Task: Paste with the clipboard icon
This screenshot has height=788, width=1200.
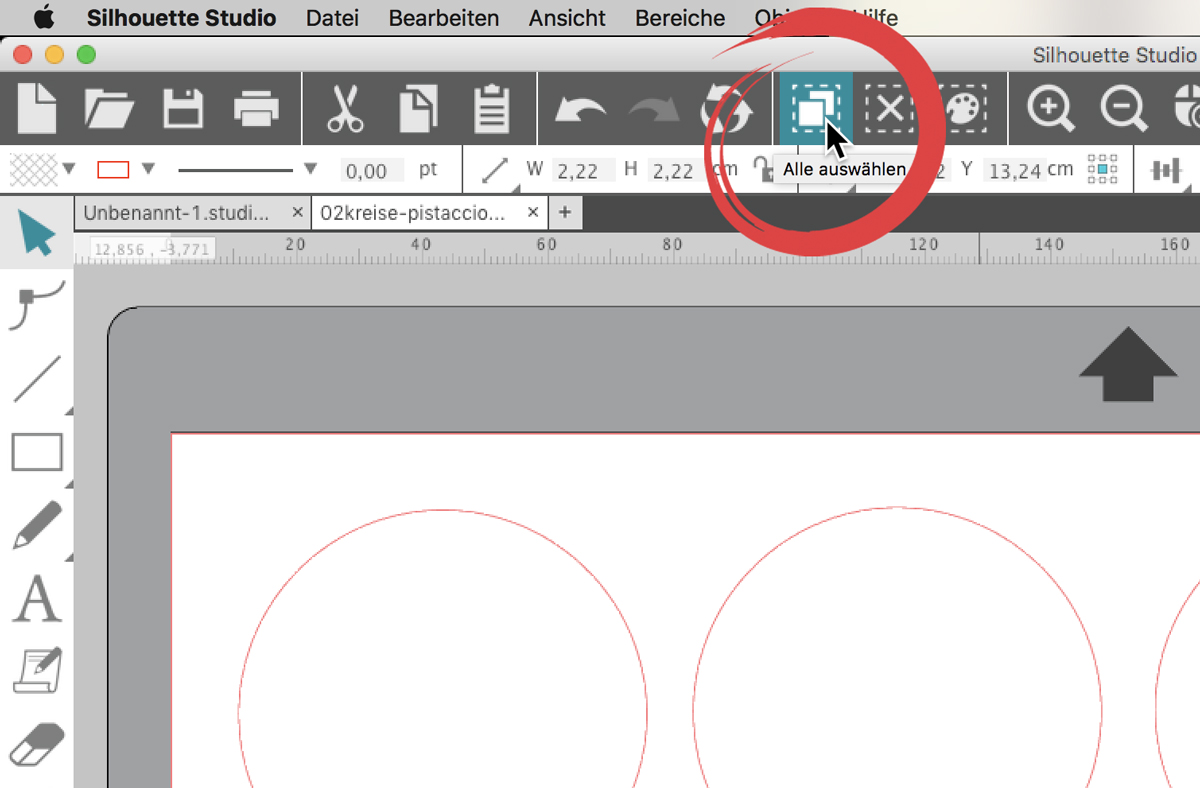Action: pos(491,108)
